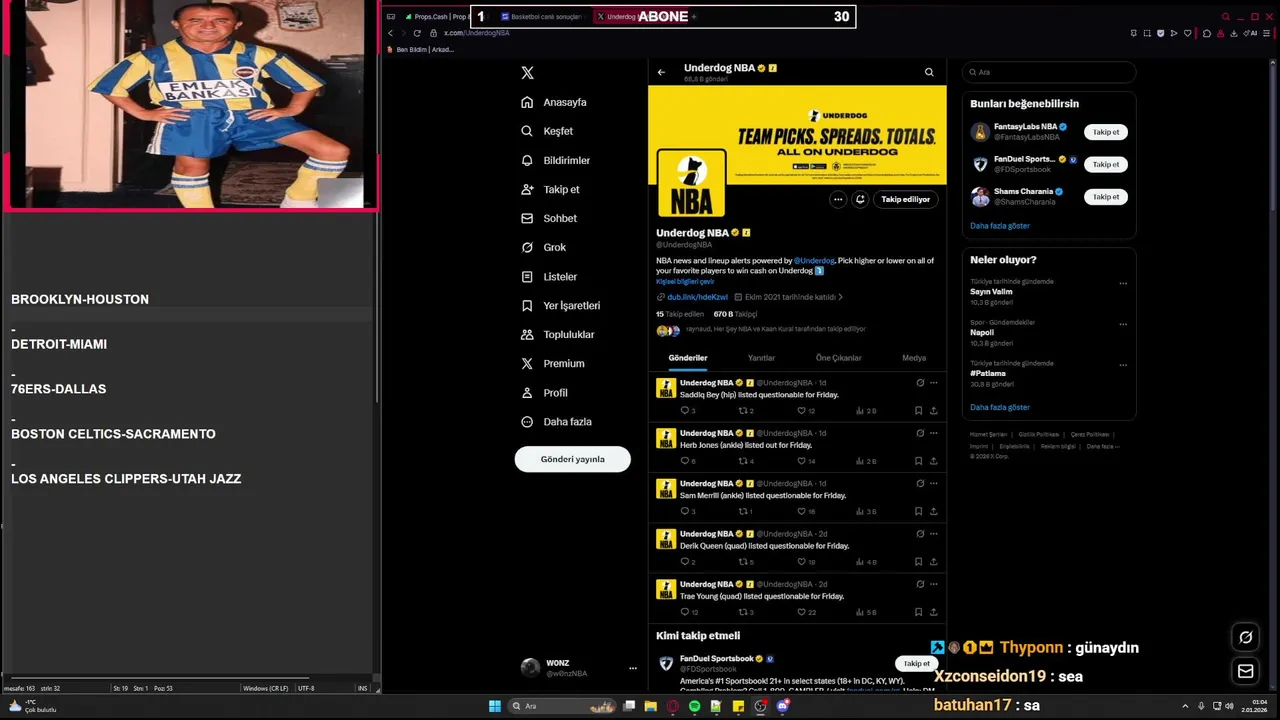The width and height of the screenshot is (1280, 720).
Task: Follow FanDuel Sportsbook in suggestions panel
Action: coord(1106,164)
